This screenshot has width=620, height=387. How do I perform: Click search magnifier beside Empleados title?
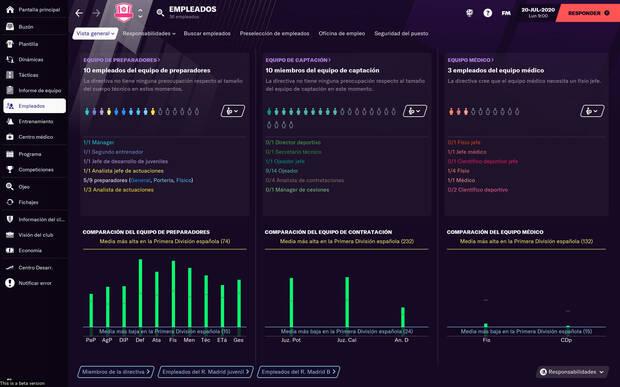160,13
